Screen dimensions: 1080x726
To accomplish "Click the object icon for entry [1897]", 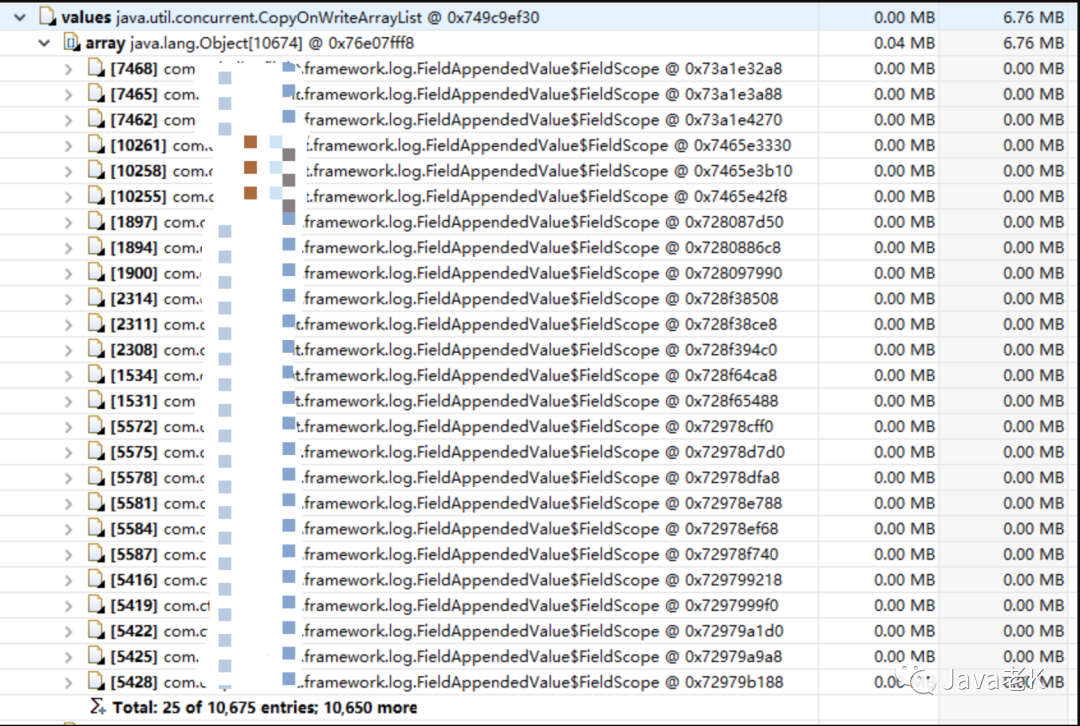I will pyautogui.click(x=96, y=221).
